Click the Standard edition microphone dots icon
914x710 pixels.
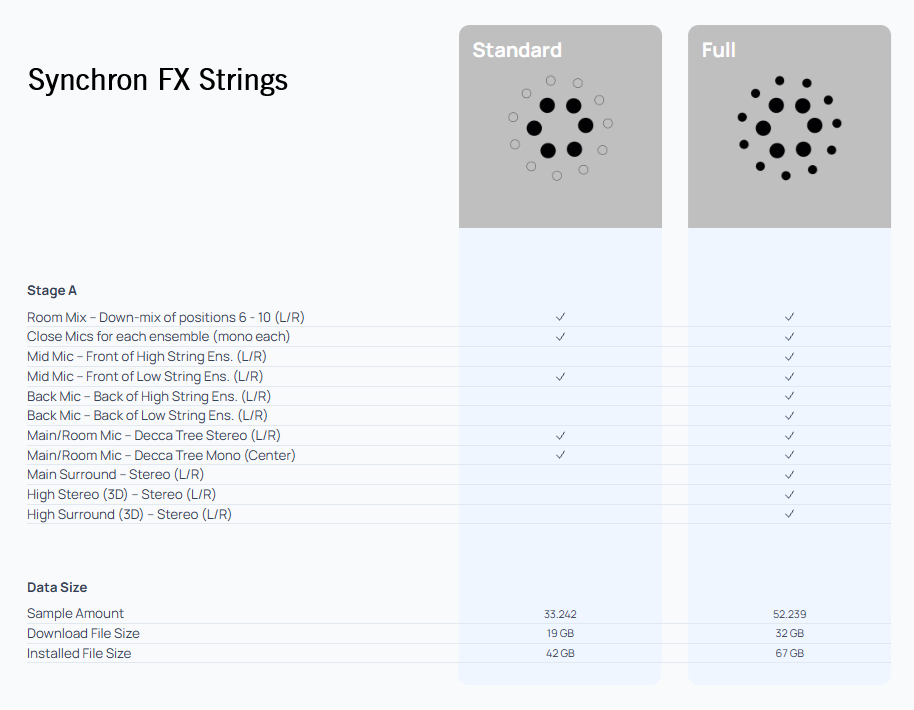coord(560,127)
